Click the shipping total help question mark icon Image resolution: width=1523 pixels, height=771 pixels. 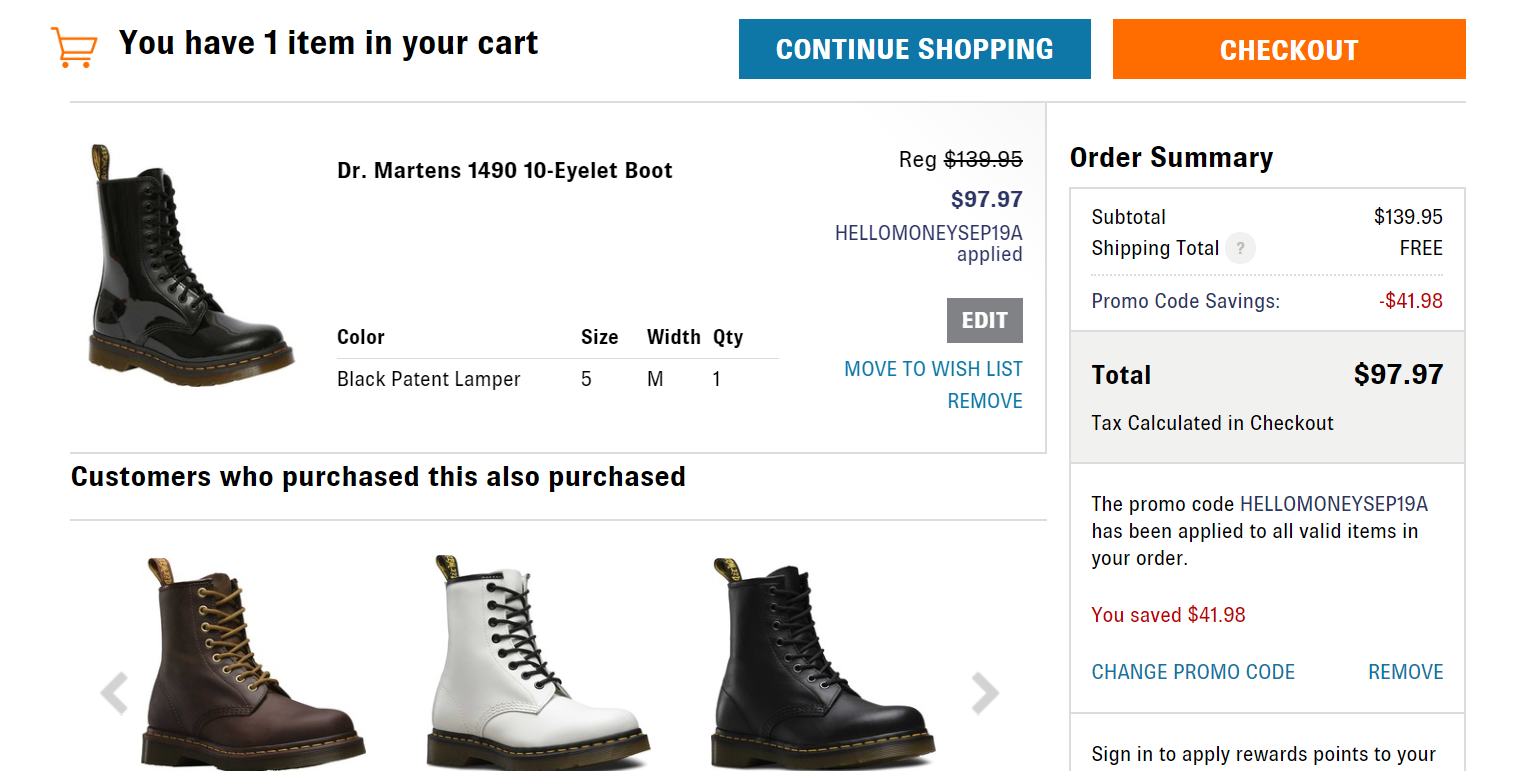click(x=1241, y=248)
